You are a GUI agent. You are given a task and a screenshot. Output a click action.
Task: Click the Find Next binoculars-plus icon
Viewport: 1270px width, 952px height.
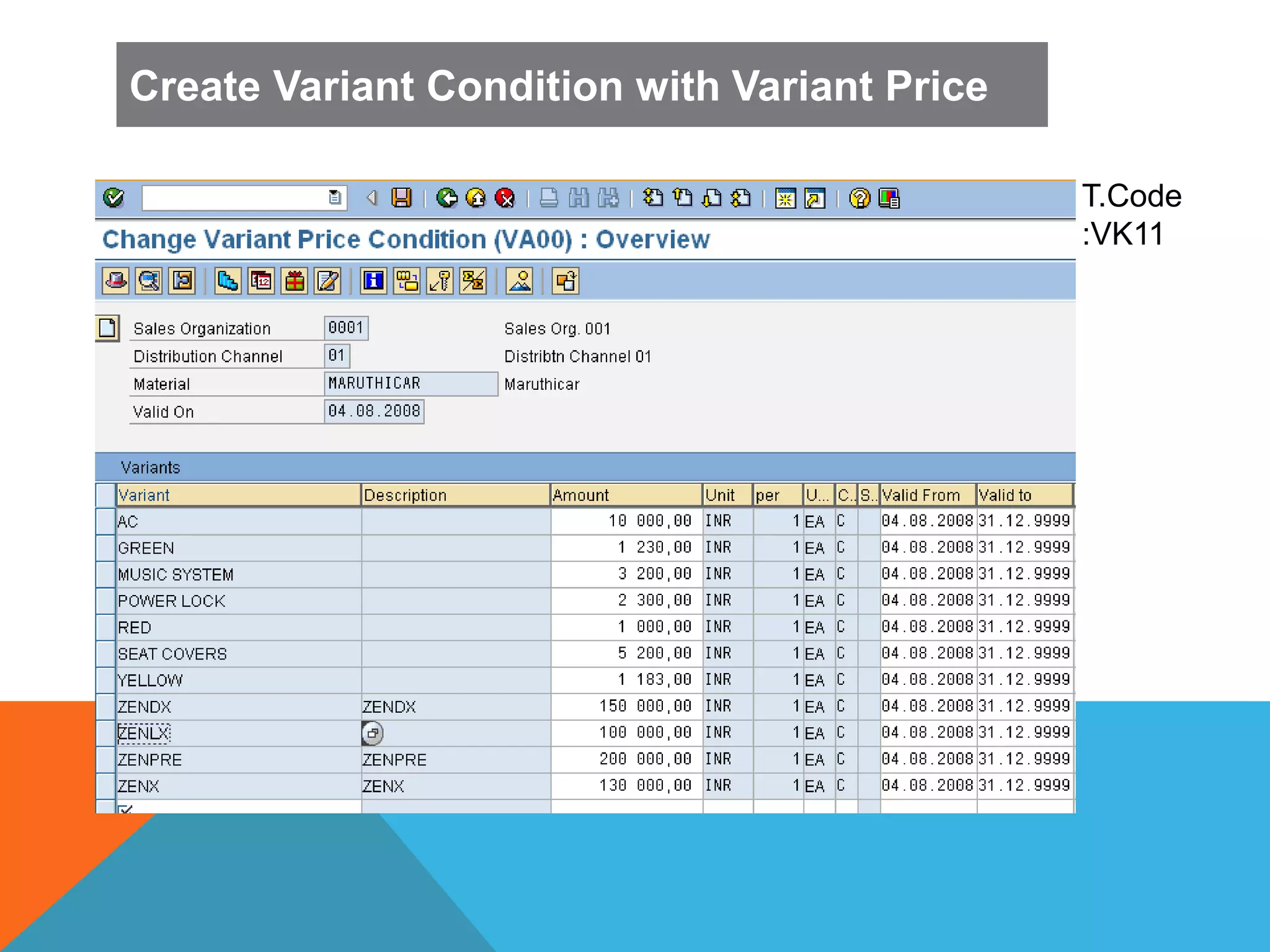(x=608, y=198)
